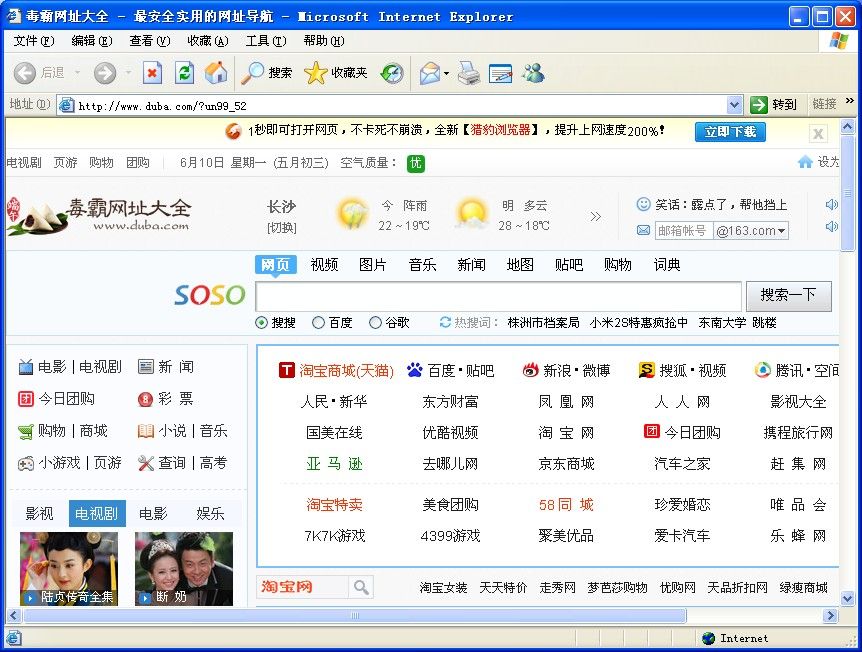Click inside the SOSO search input box
The width and height of the screenshot is (862, 652).
(x=498, y=296)
